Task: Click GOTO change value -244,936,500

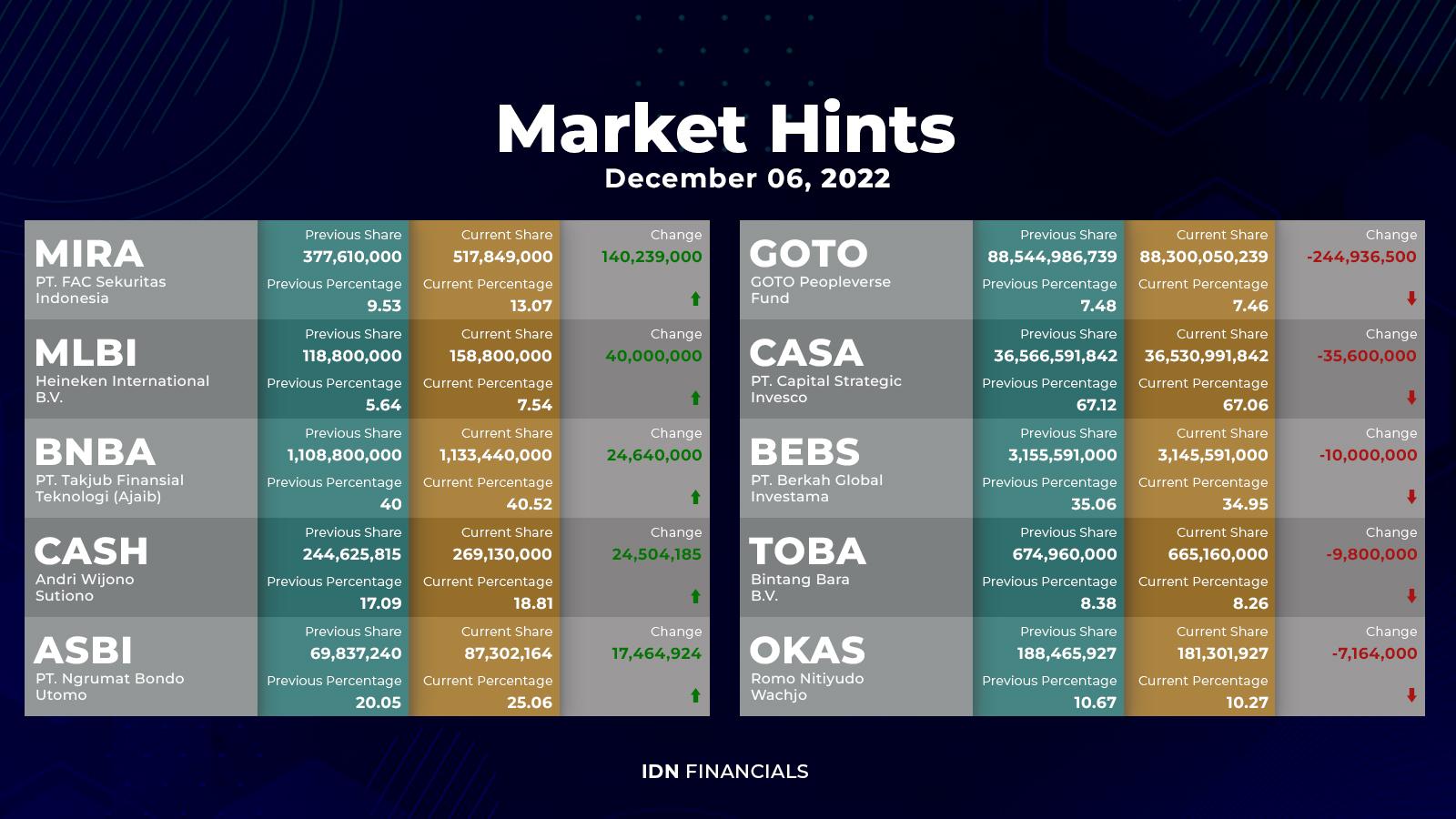Action: [x=1361, y=257]
